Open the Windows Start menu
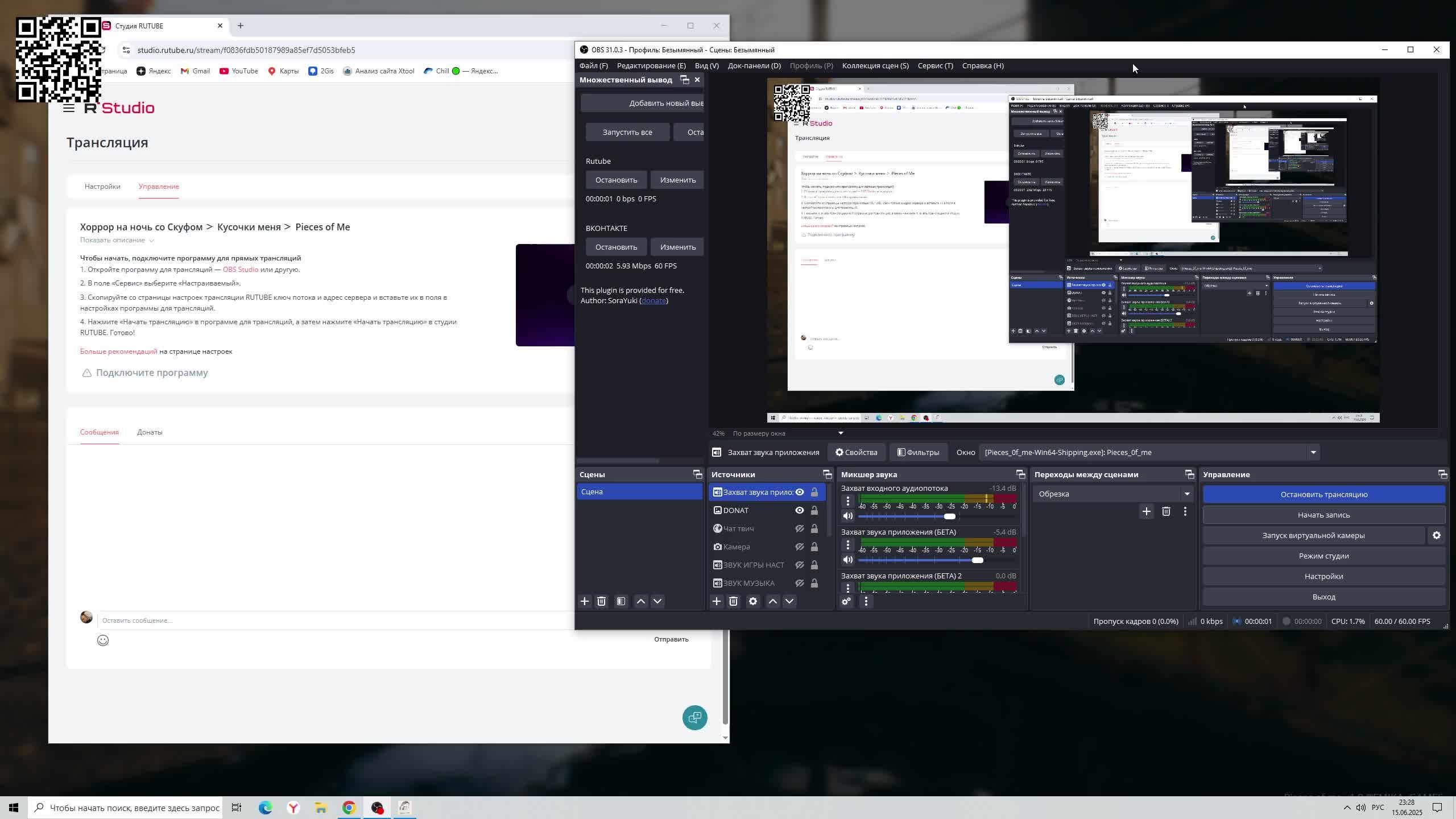The height and width of the screenshot is (819, 1456). point(14,808)
